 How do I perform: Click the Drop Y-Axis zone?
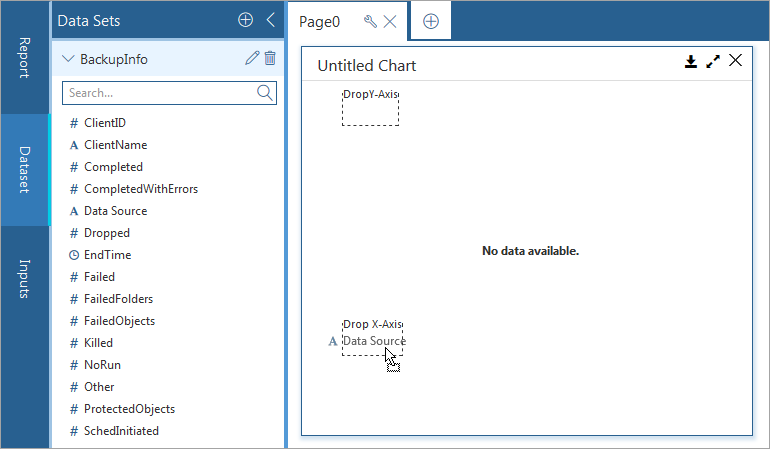click(370, 107)
